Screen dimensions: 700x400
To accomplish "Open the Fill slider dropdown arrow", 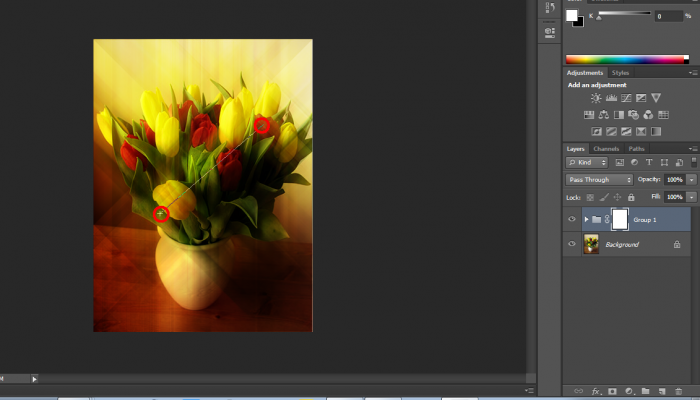I will [692, 197].
